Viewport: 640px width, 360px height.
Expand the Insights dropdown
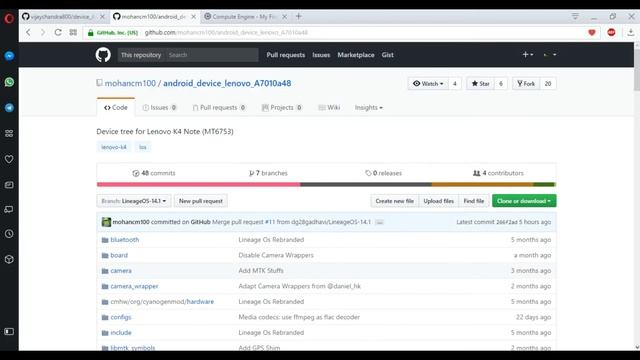pos(369,107)
